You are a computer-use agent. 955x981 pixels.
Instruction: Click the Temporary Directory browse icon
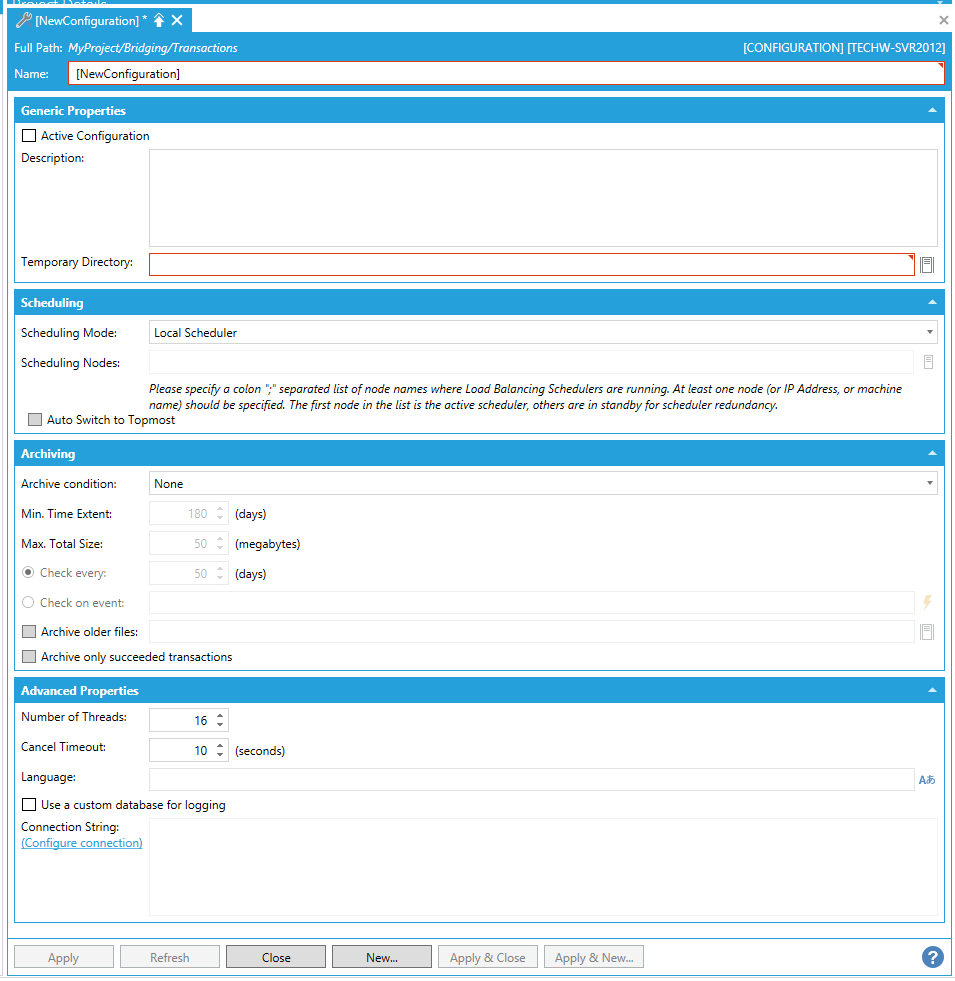[927, 265]
